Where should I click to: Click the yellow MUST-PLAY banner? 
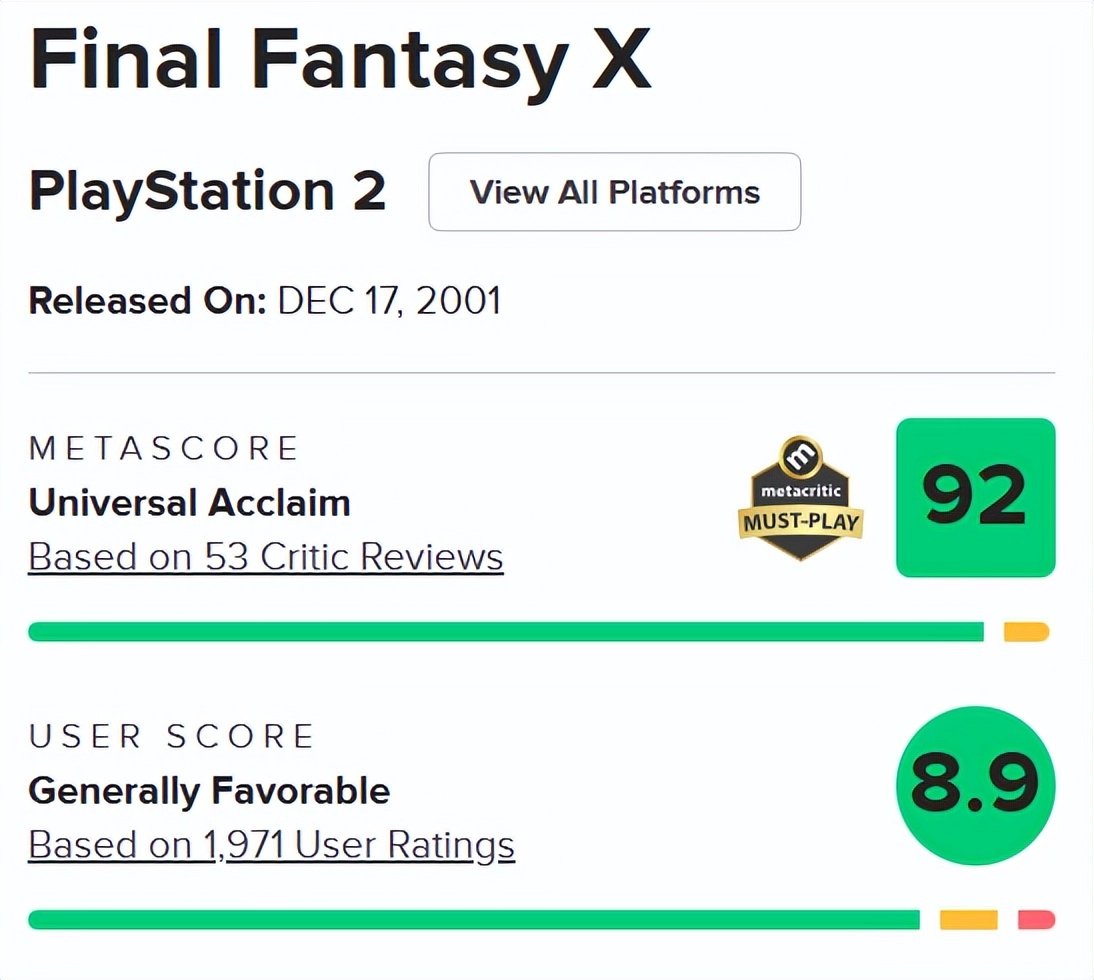point(801,522)
